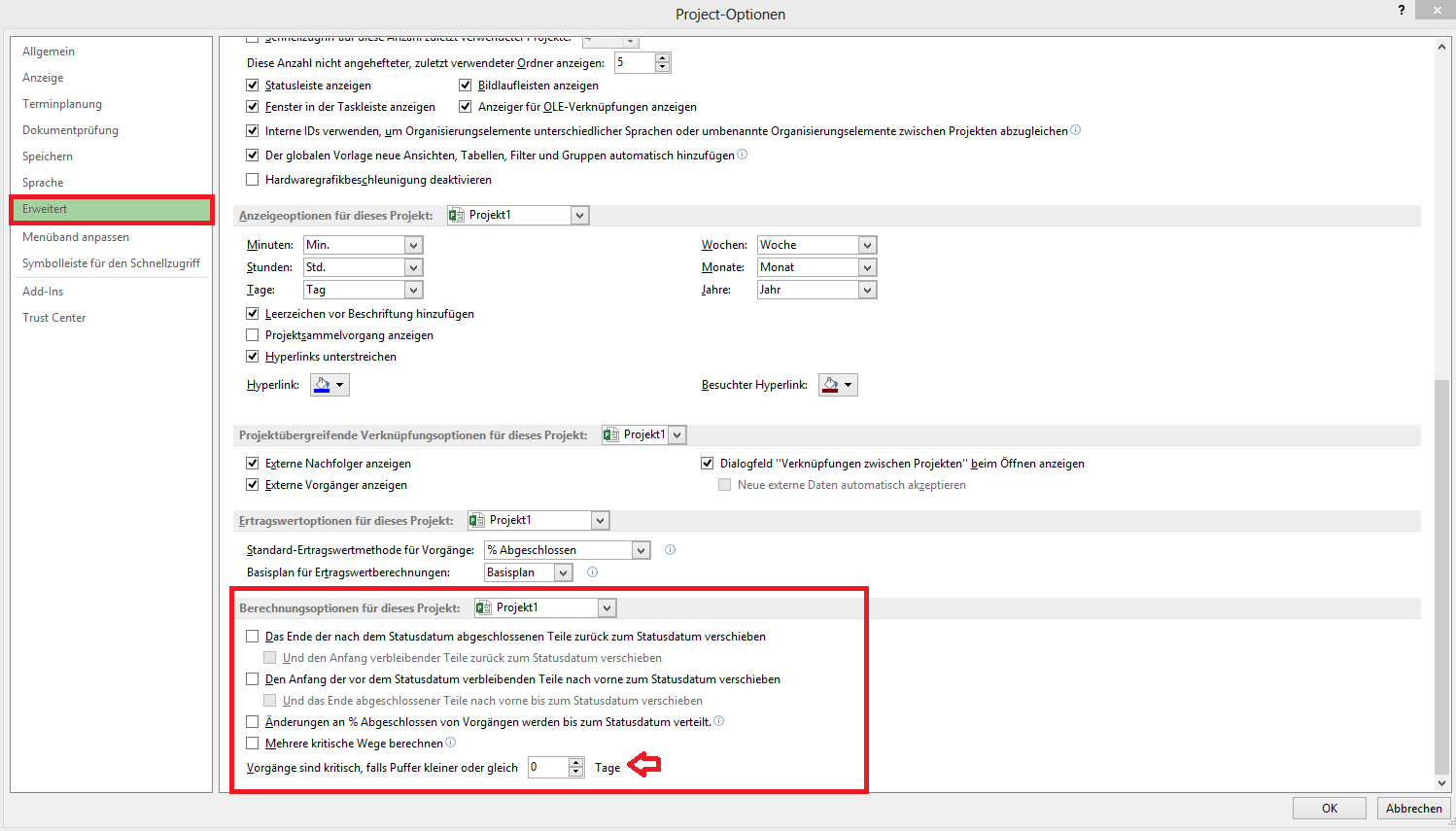Open the Anzeige category
Screen dimensions: 1456x831
point(111,78)
